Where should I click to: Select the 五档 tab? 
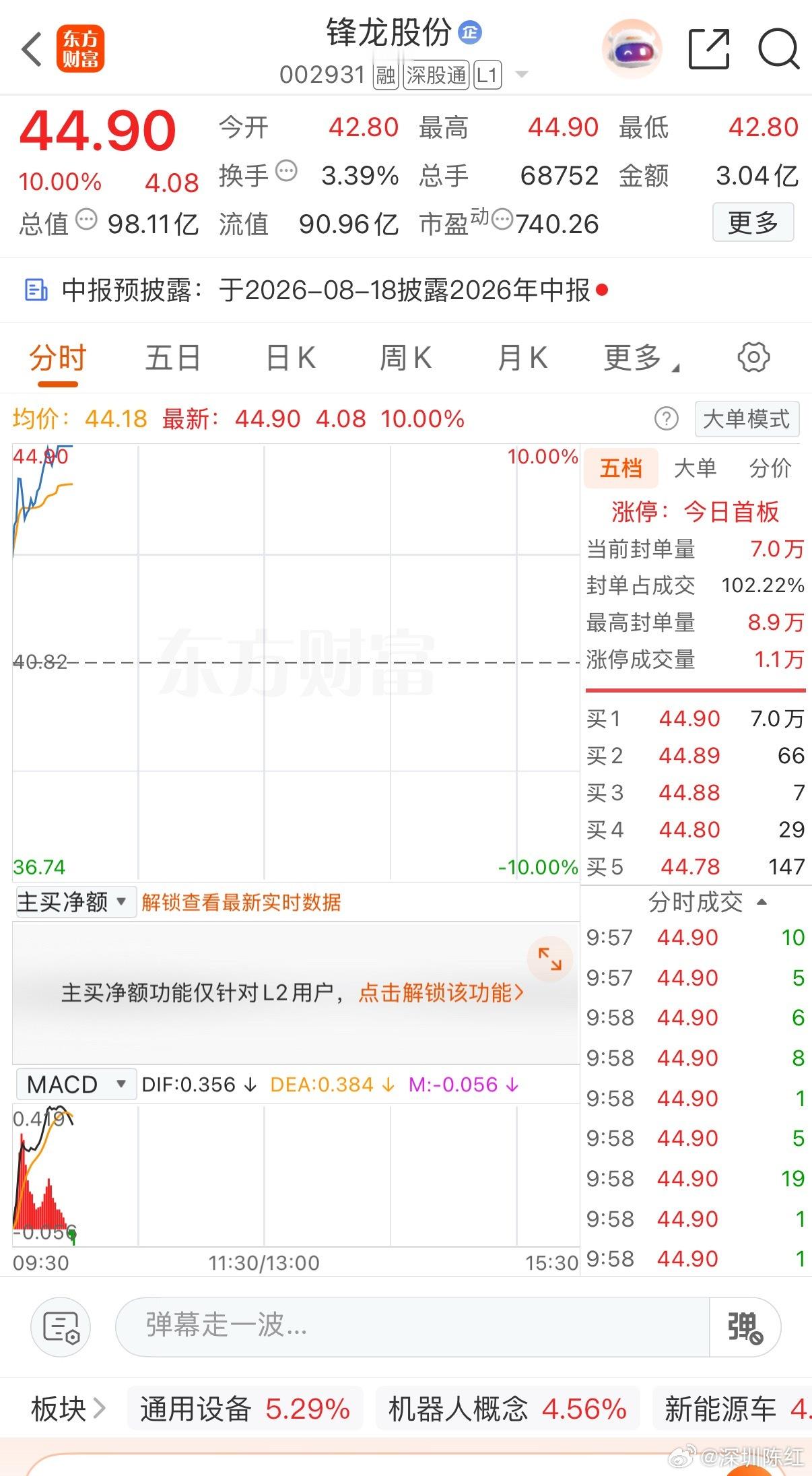click(x=621, y=468)
